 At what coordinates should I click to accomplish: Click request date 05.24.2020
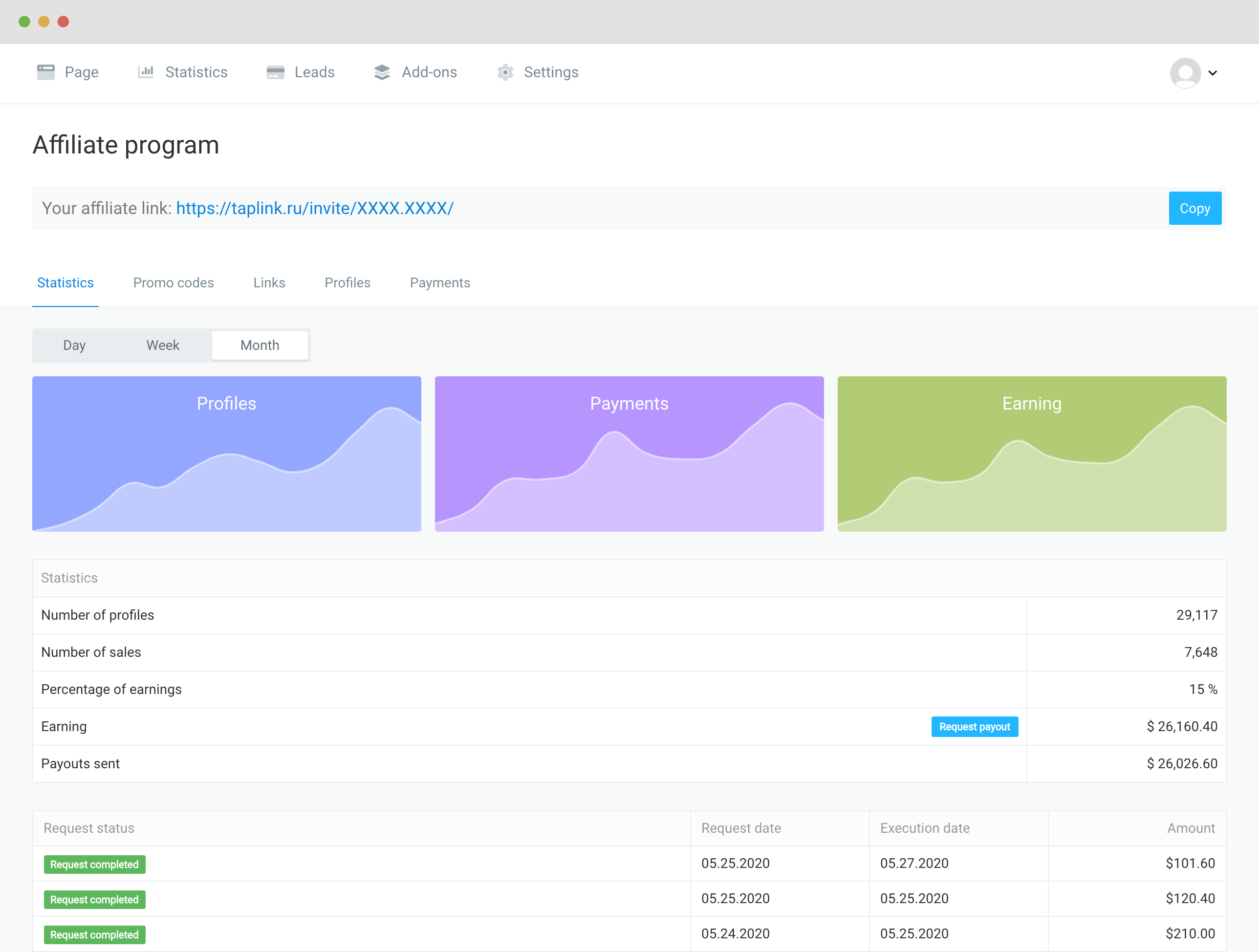click(736, 934)
